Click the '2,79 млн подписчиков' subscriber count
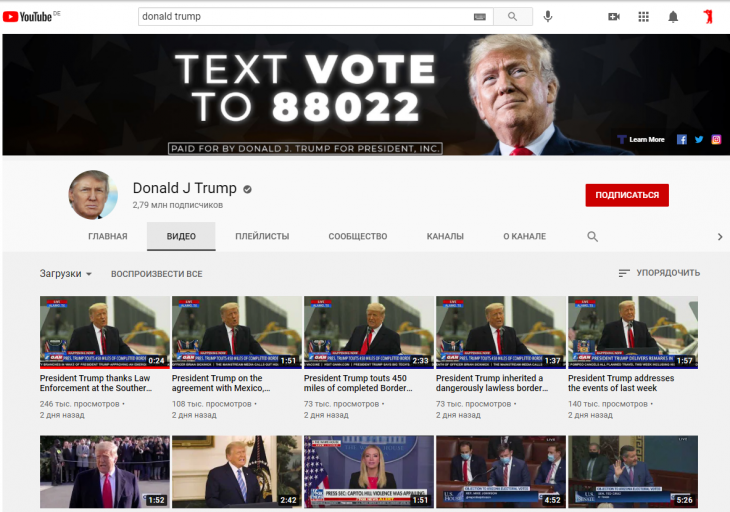The width and height of the screenshot is (730, 512). (178, 205)
